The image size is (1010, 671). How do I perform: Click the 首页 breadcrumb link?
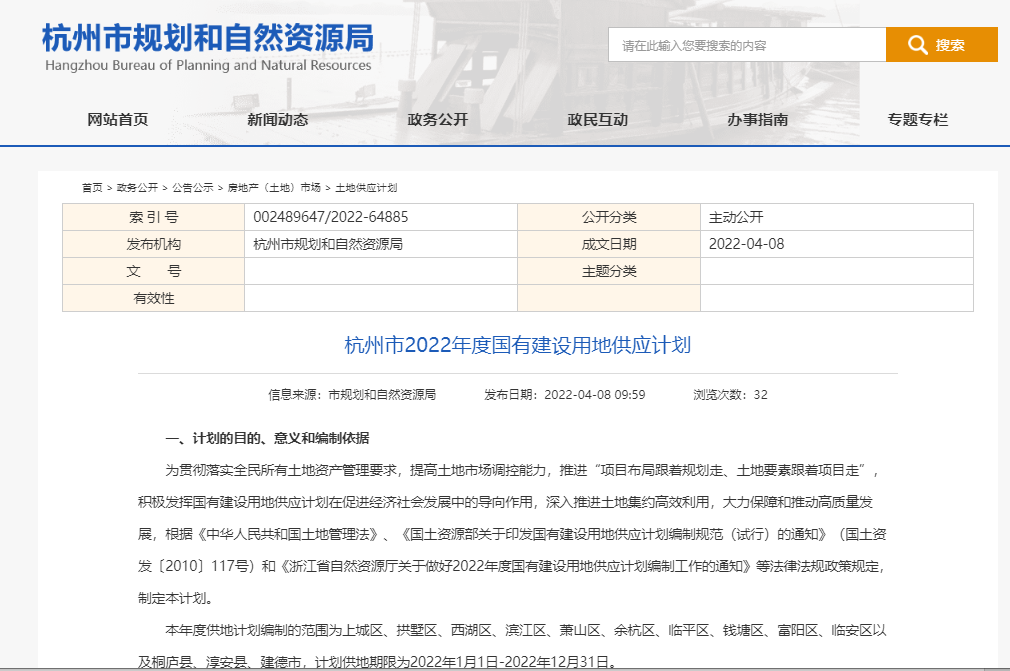click(x=92, y=188)
